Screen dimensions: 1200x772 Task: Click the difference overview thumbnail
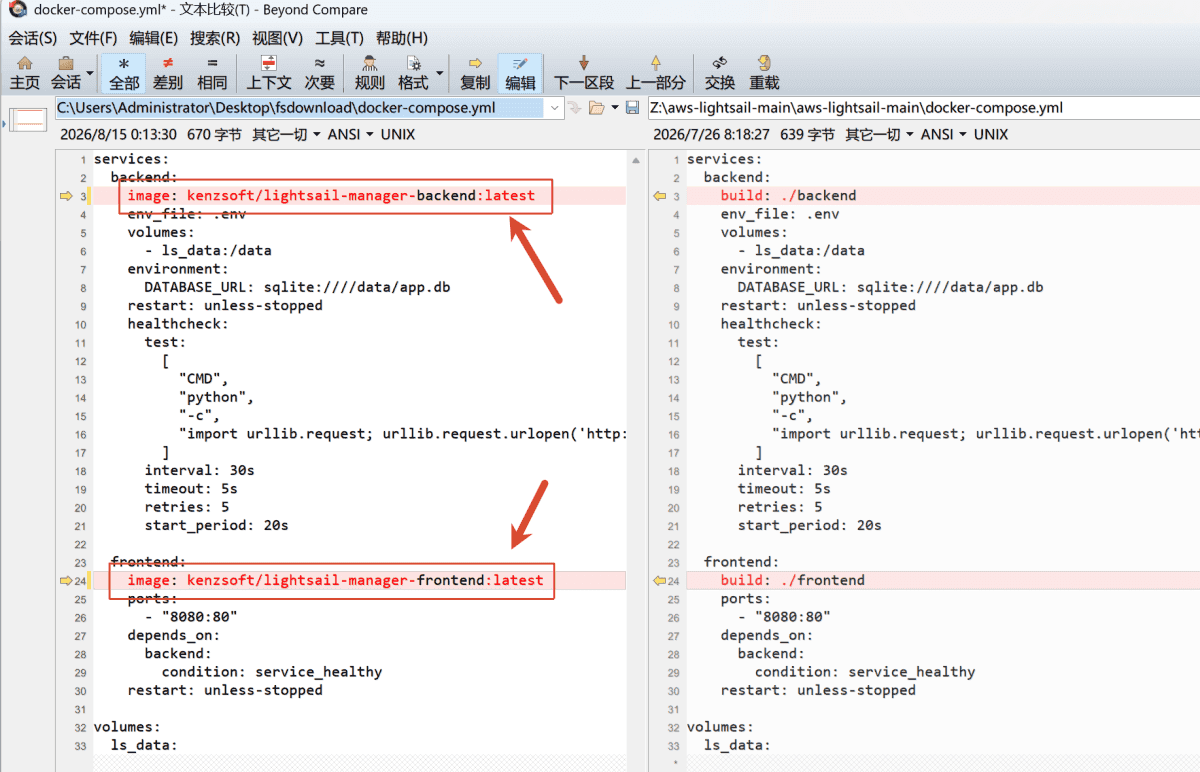29,119
